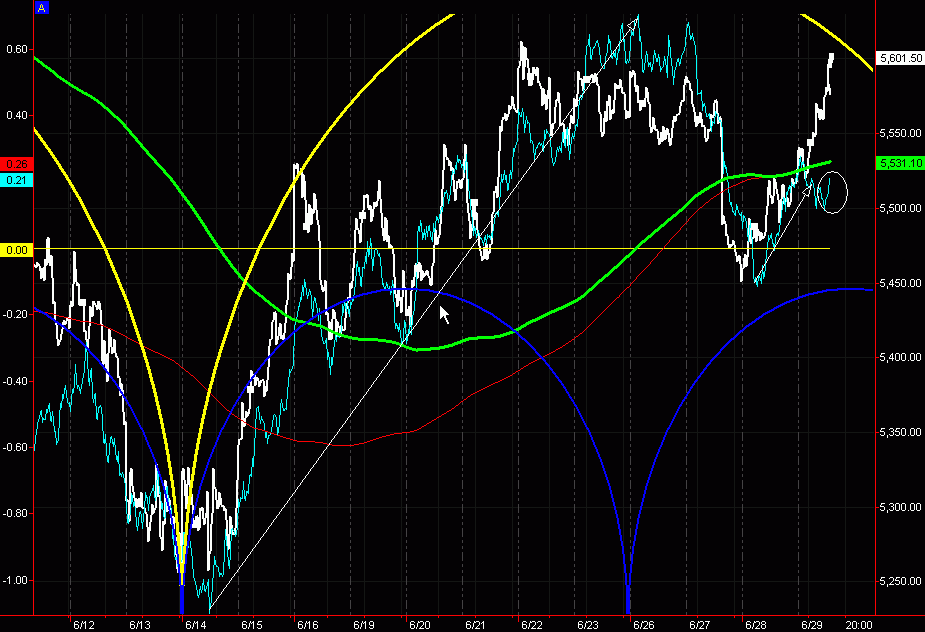Click the 5,400.00 price axis label

(900, 357)
